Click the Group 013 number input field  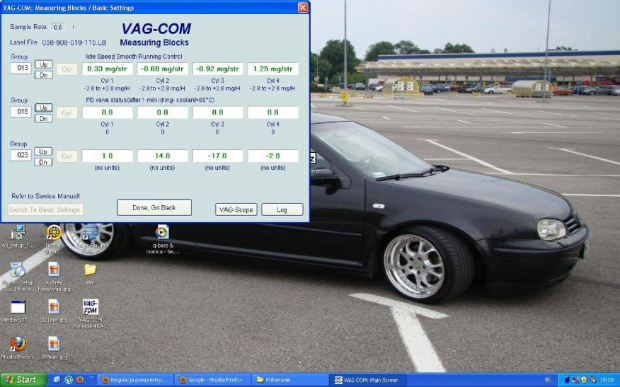tap(21, 68)
